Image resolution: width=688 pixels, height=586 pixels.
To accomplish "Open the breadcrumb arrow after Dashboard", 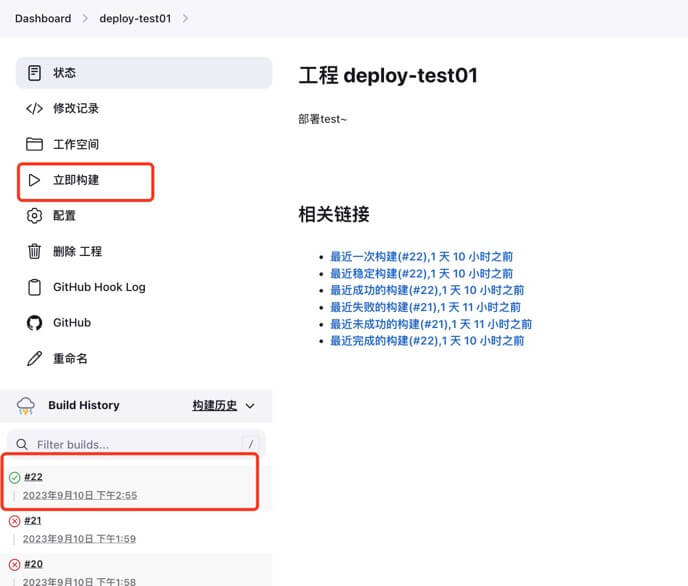I will click(x=85, y=19).
